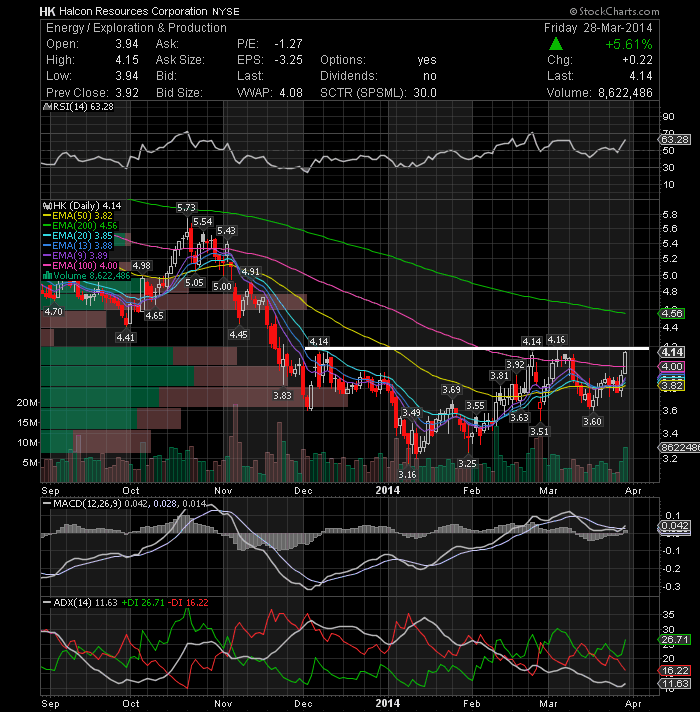
Task: Click the 3.81 price label
Action: coord(499,376)
